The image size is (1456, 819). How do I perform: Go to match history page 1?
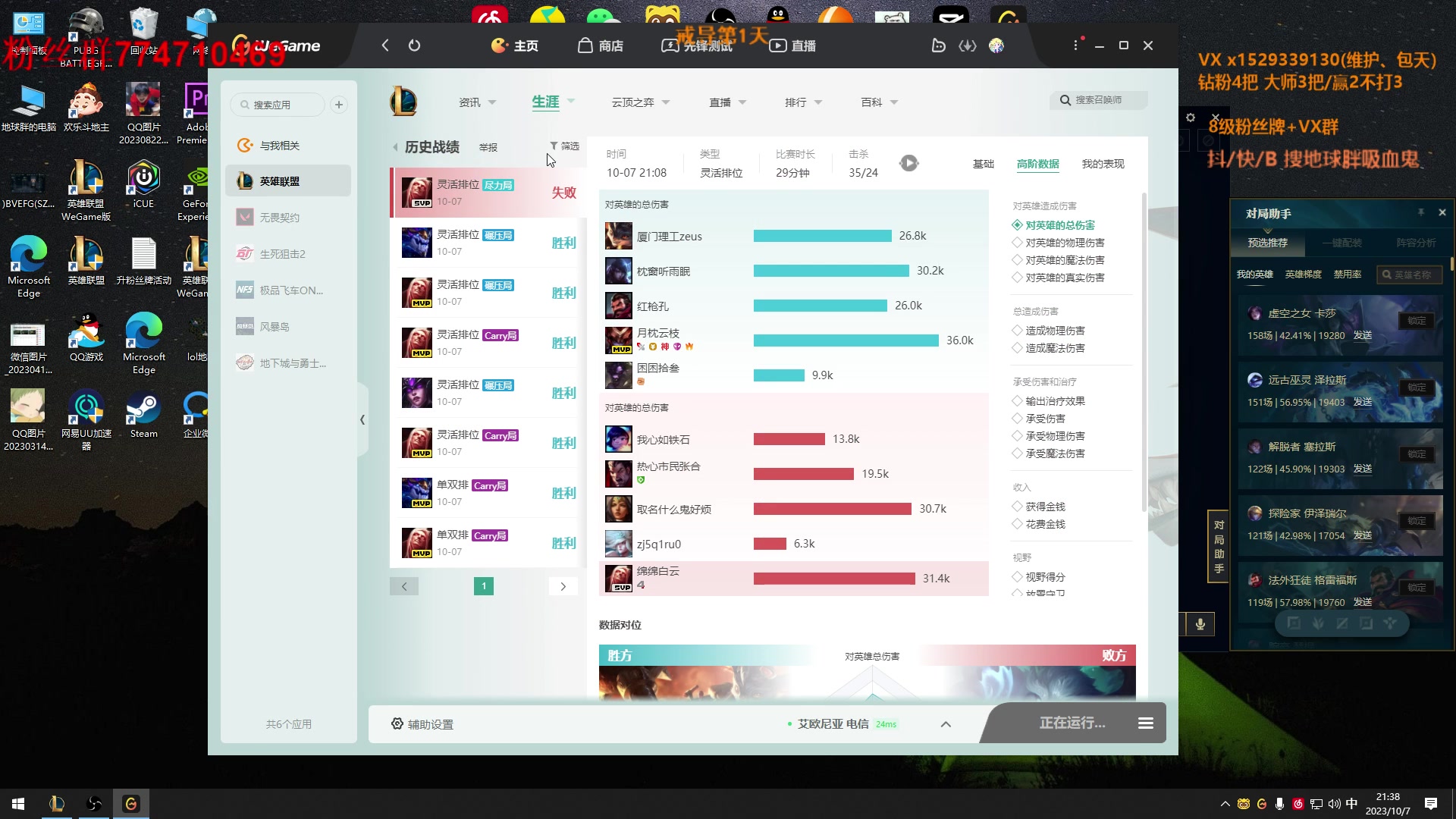point(484,586)
